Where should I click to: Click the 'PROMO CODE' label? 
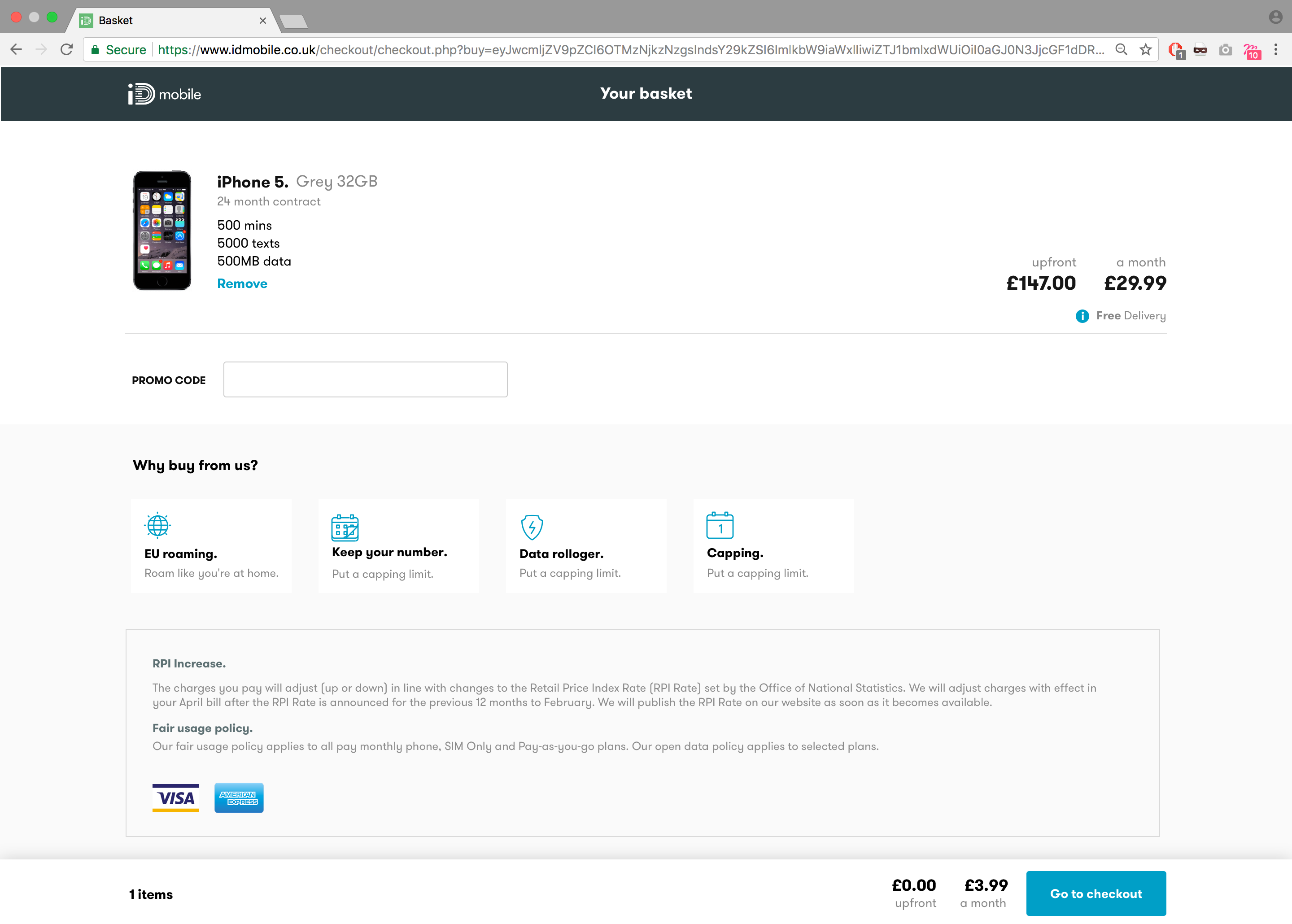coord(169,380)
